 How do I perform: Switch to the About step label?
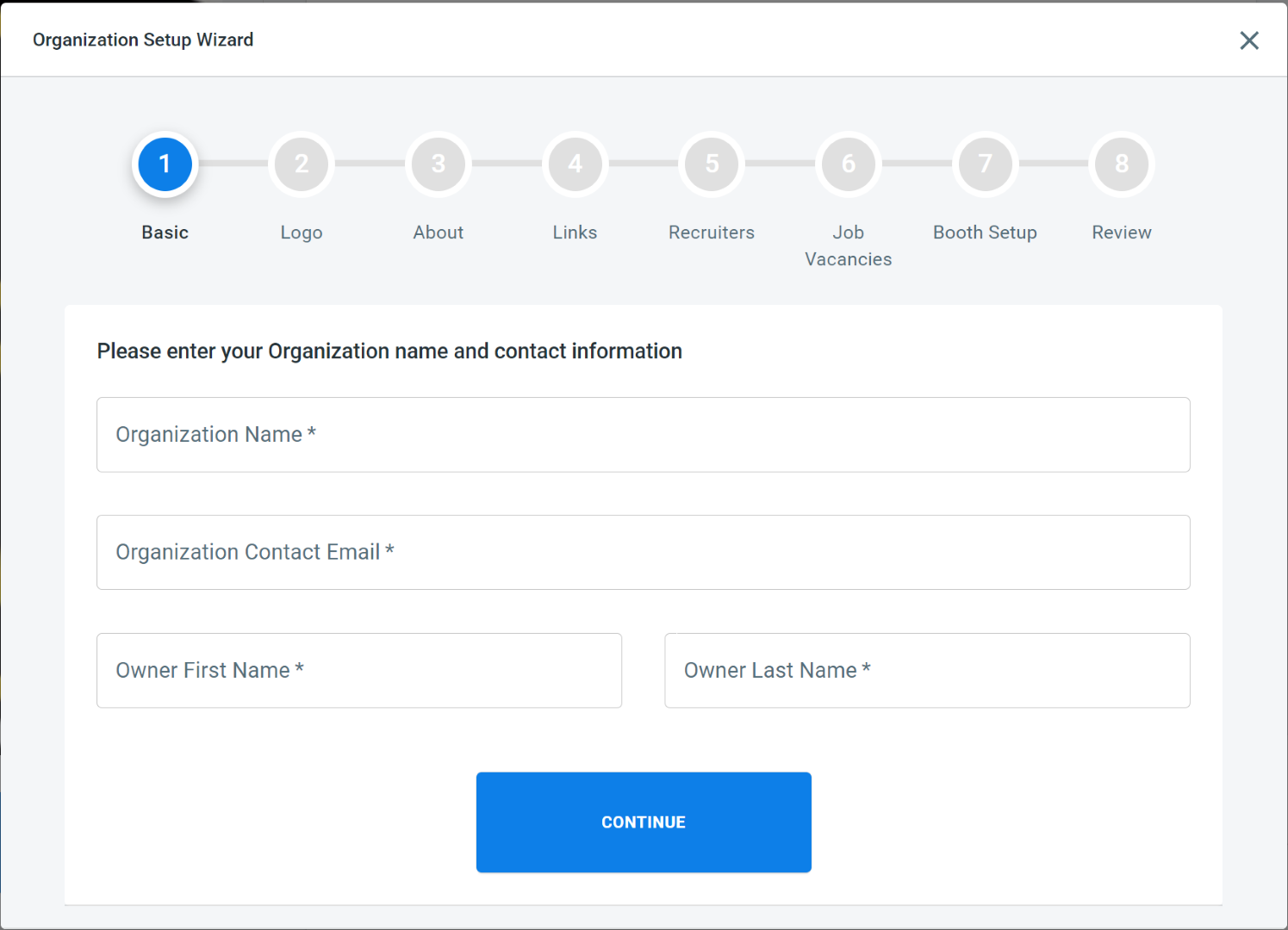point(439,232)
